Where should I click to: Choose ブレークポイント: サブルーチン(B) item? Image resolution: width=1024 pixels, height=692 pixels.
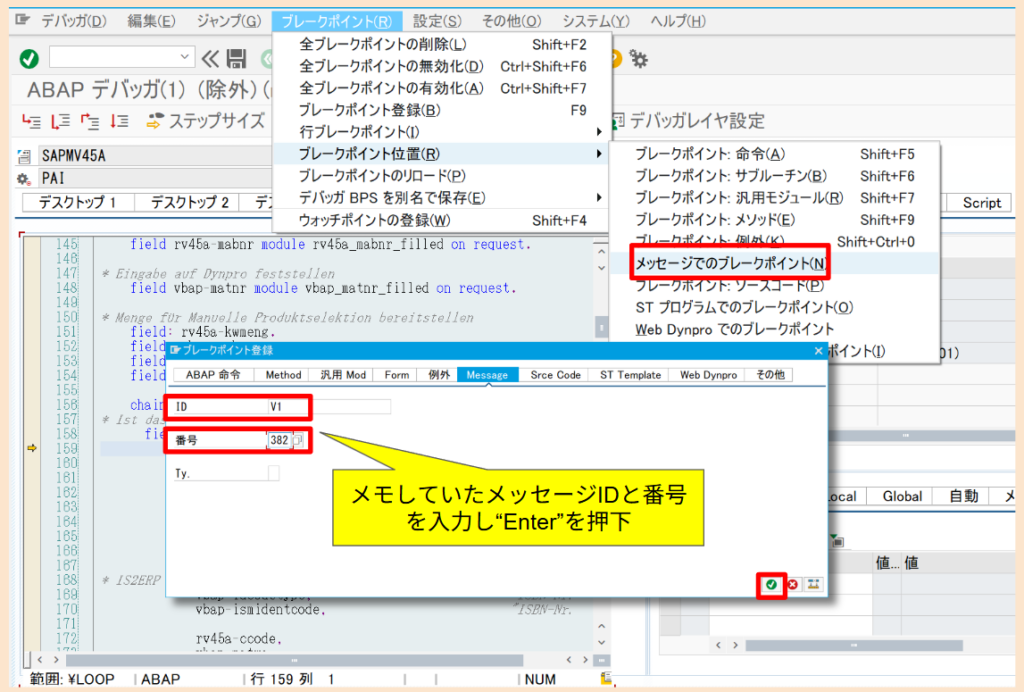[775, 176]
